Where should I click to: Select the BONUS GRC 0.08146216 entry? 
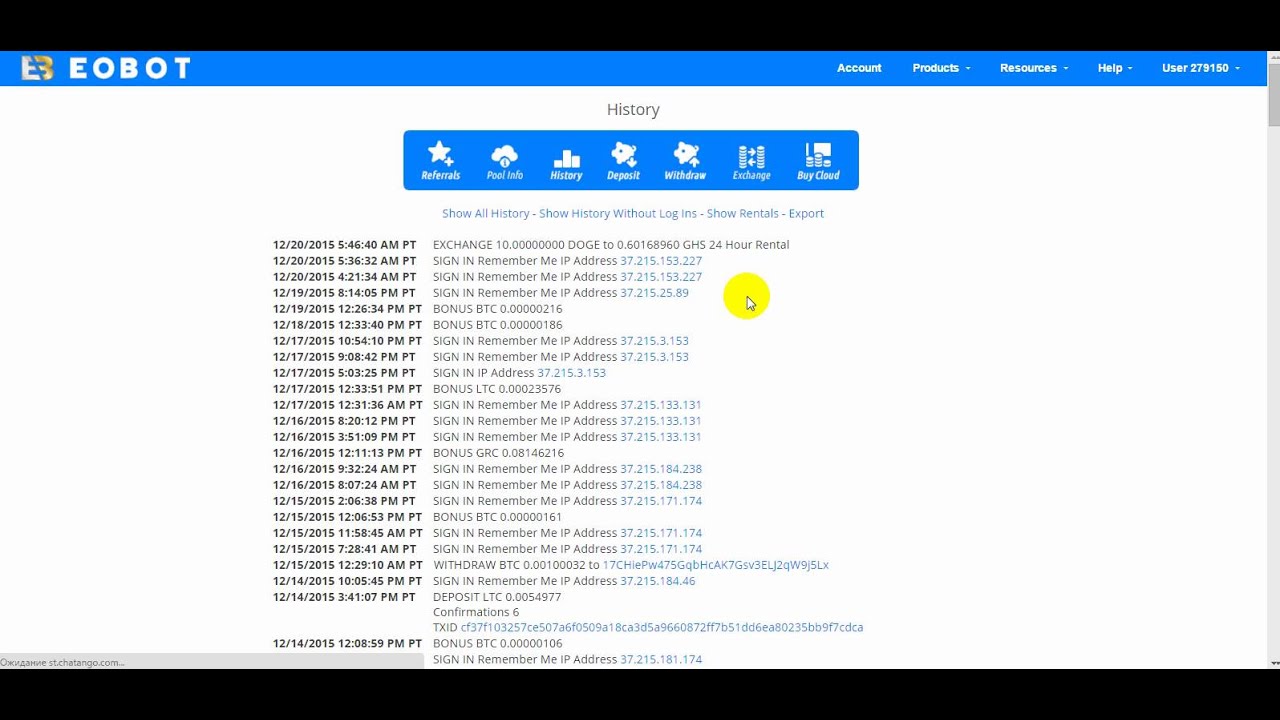pos(498,453)
